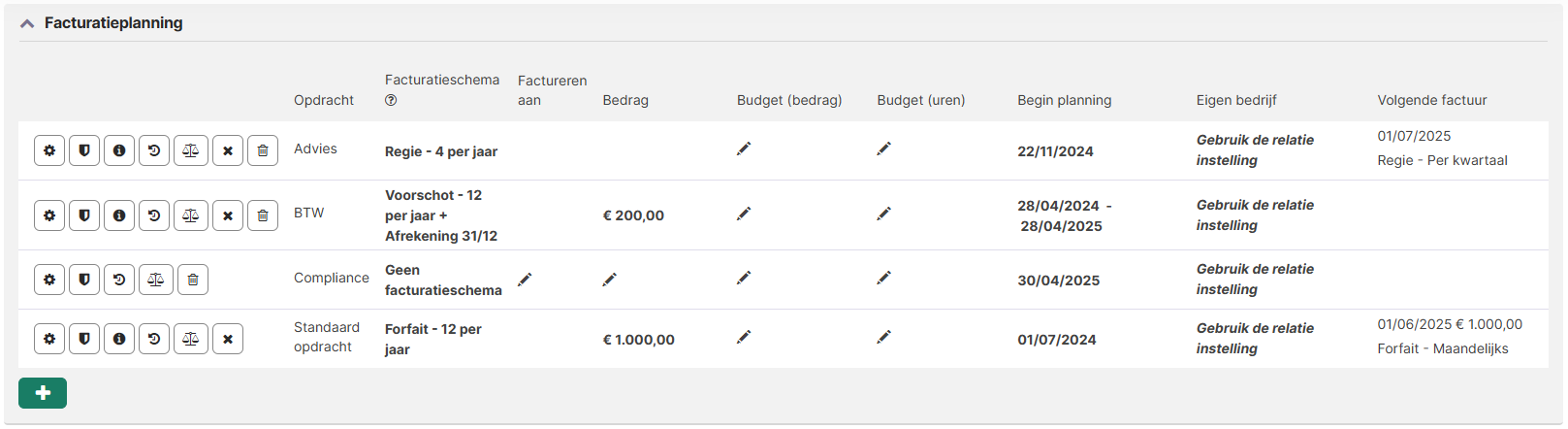Click X icon in Standaard opdracht row

[228, 339]
